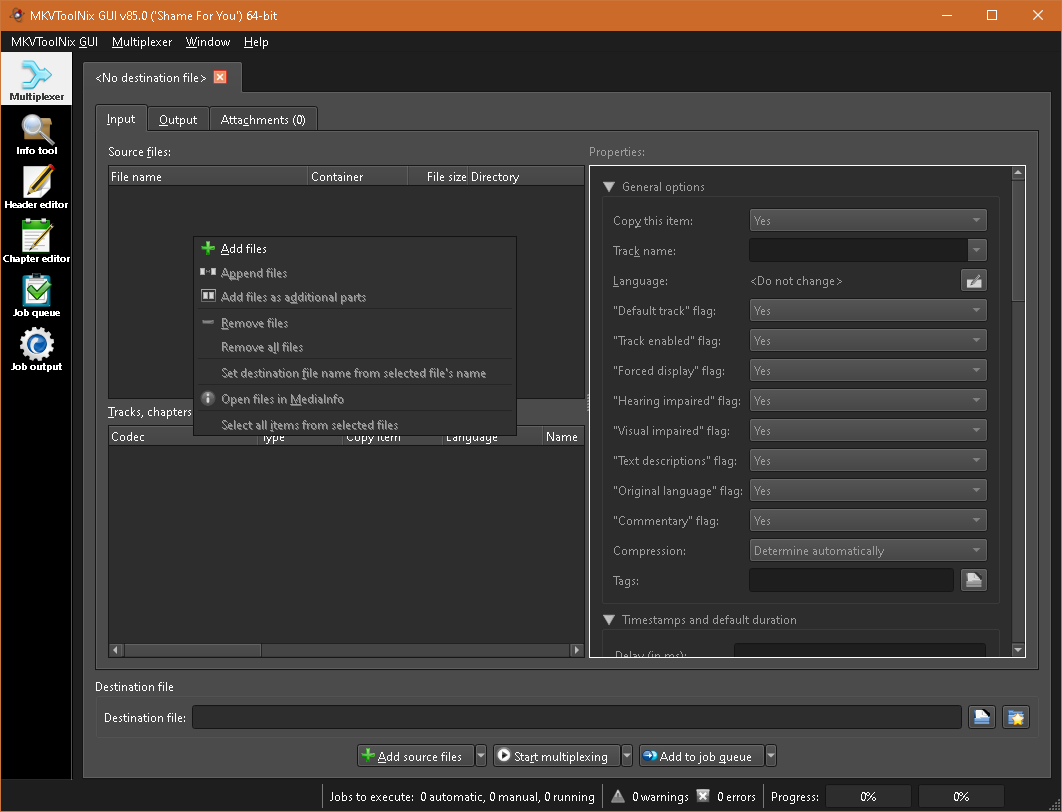Viewport: 1062px width, 812px height.
Task: Sort source files by File name column
Action: tap(208, 176)
